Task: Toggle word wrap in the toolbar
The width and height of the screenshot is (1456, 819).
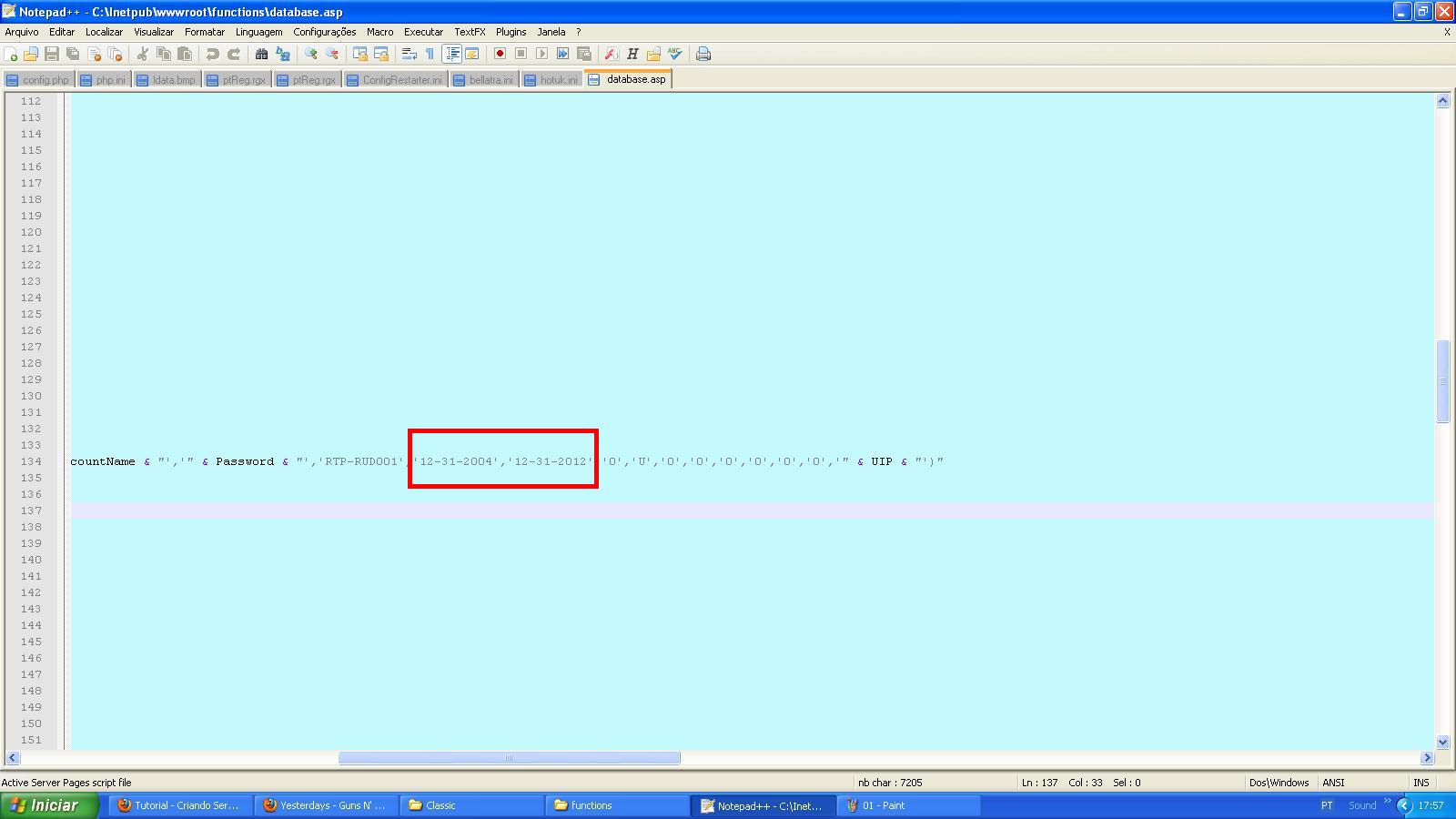Action: coord(409,54)
